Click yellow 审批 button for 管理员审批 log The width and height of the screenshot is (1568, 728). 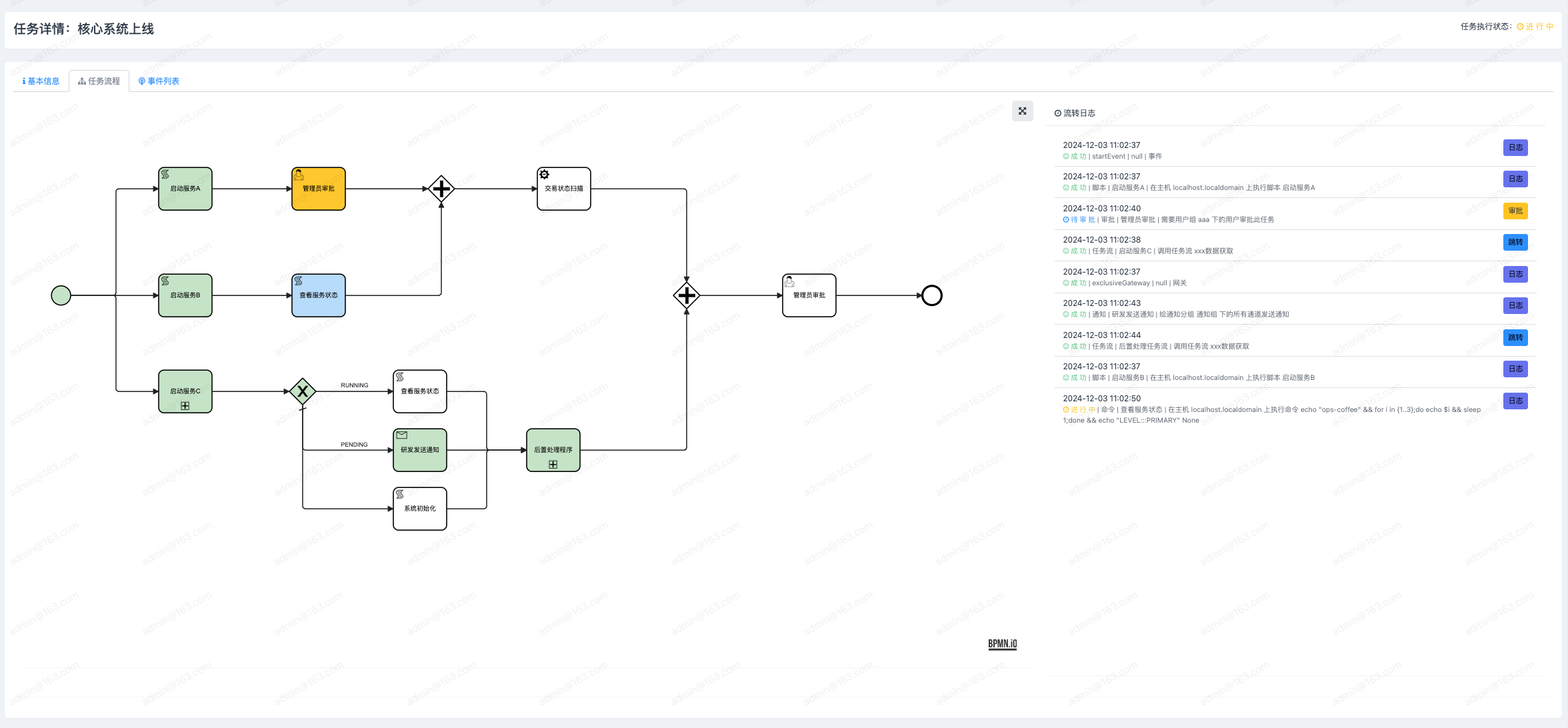coord(1515,211)
